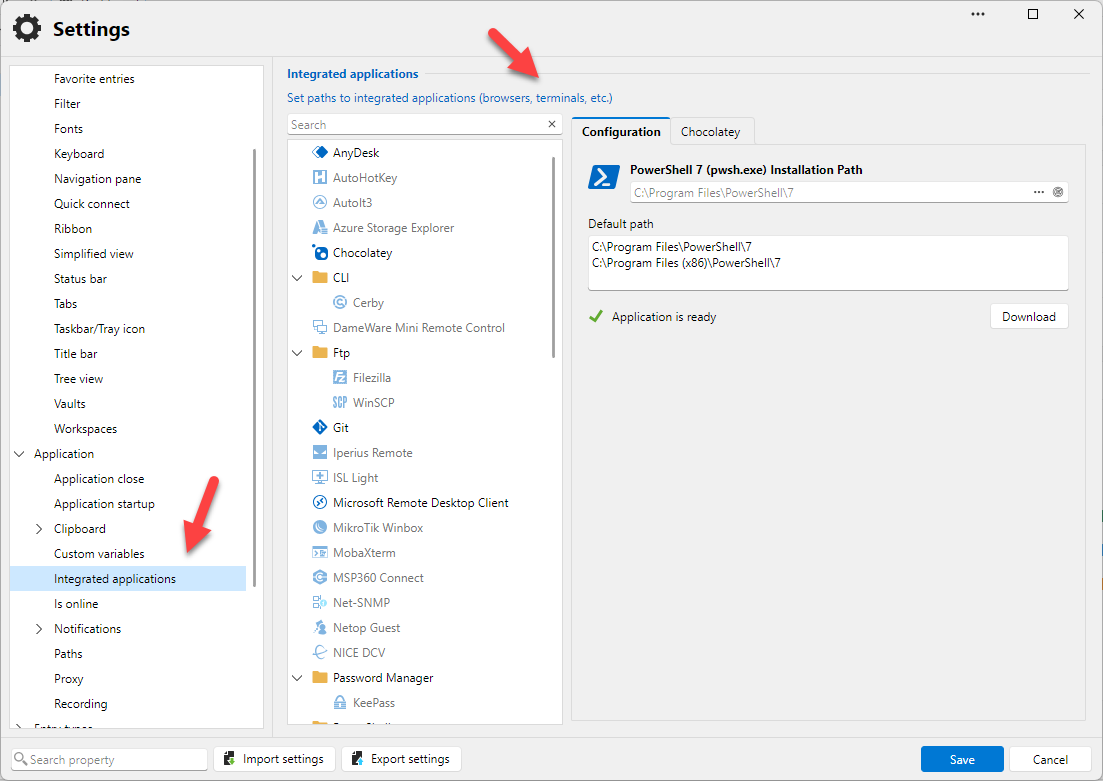Switch to the Chocolatey tab
The height and width of the screenshot is (781, 1103).
pos(710,132)
